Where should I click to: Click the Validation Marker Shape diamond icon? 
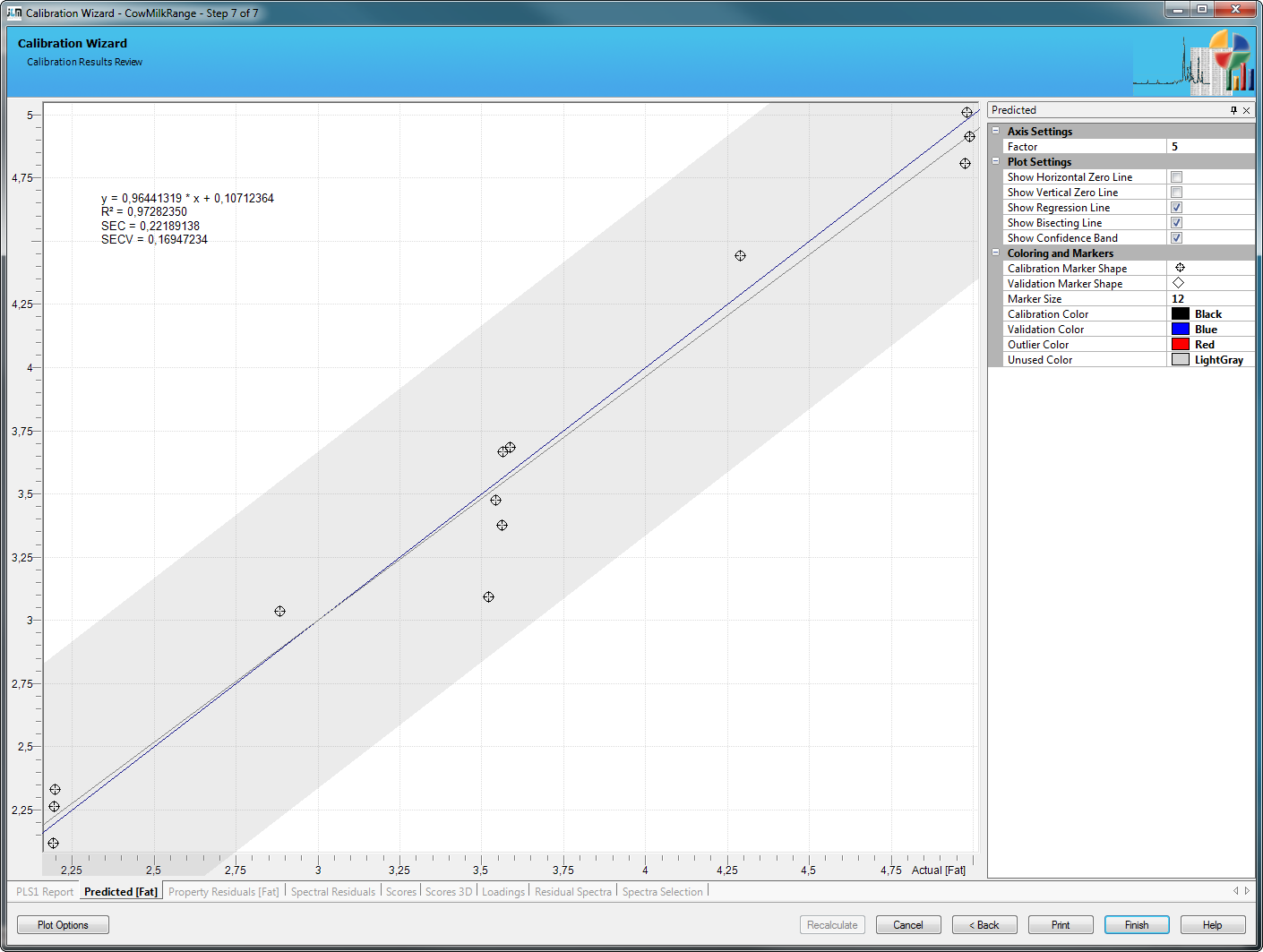(x=1179, y=283)
